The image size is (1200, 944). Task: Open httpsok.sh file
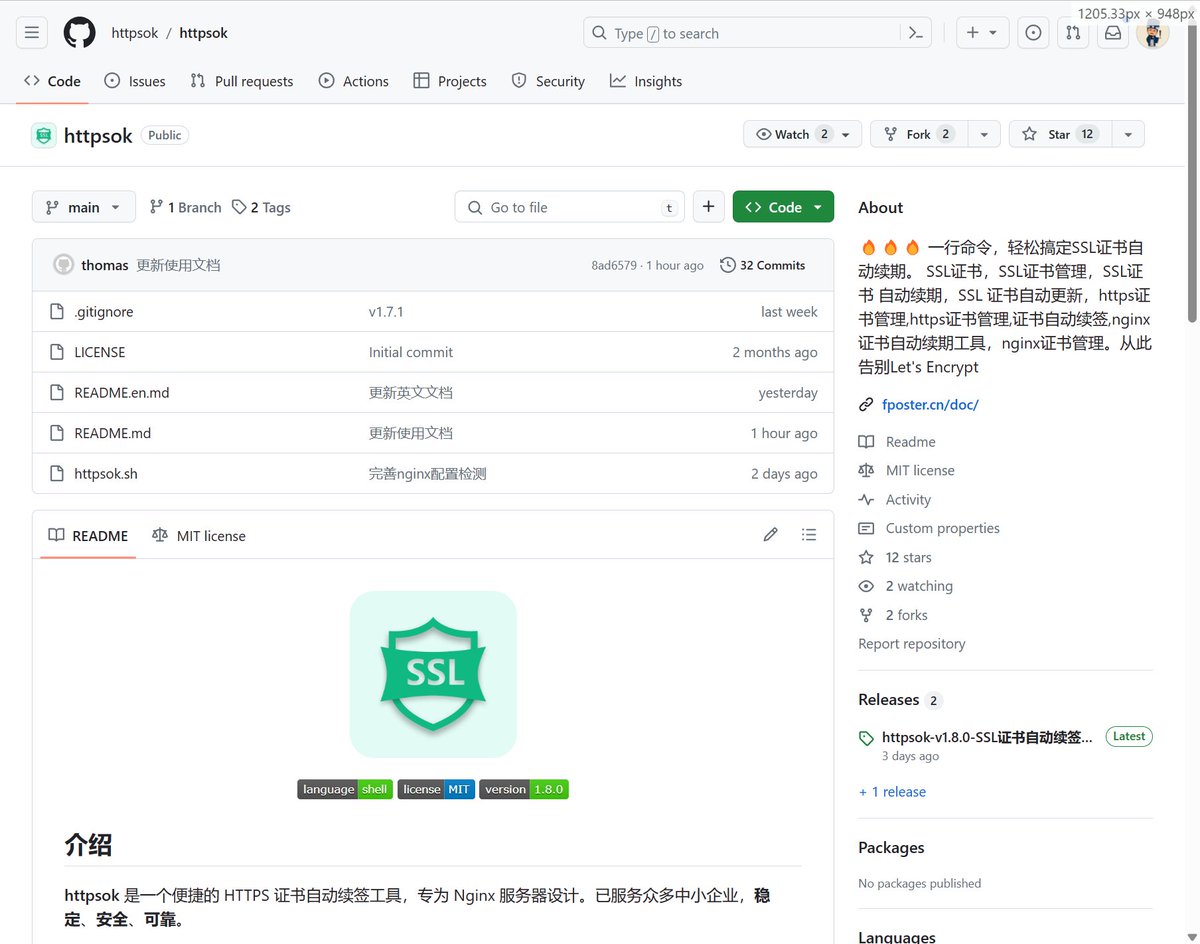tap(106, 474)
